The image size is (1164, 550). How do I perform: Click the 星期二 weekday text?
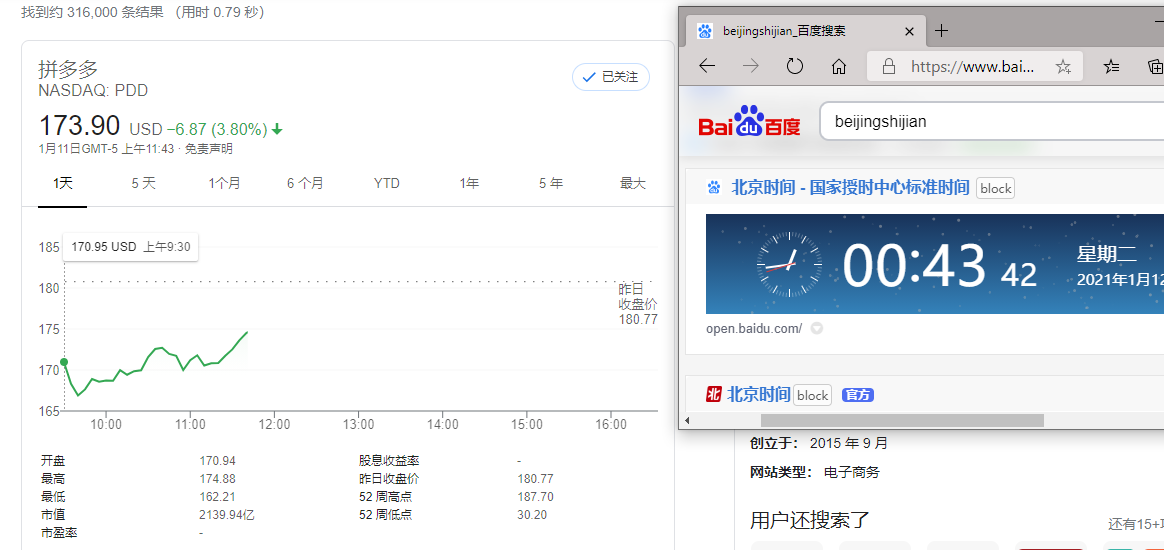1107,254
